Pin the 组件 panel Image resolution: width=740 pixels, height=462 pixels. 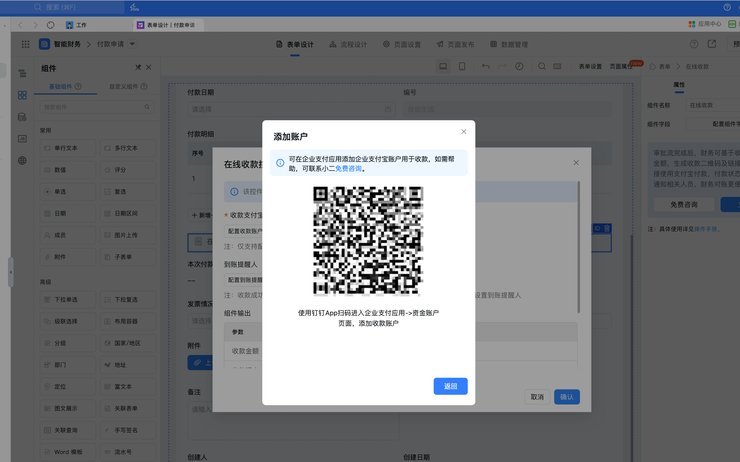(x=138, y=67)
